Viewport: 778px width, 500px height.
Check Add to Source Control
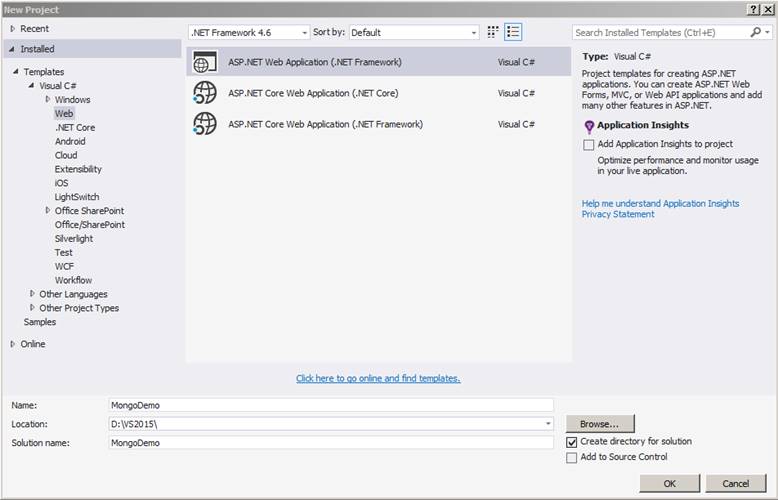pyautogui.click(x=572, y=457)
